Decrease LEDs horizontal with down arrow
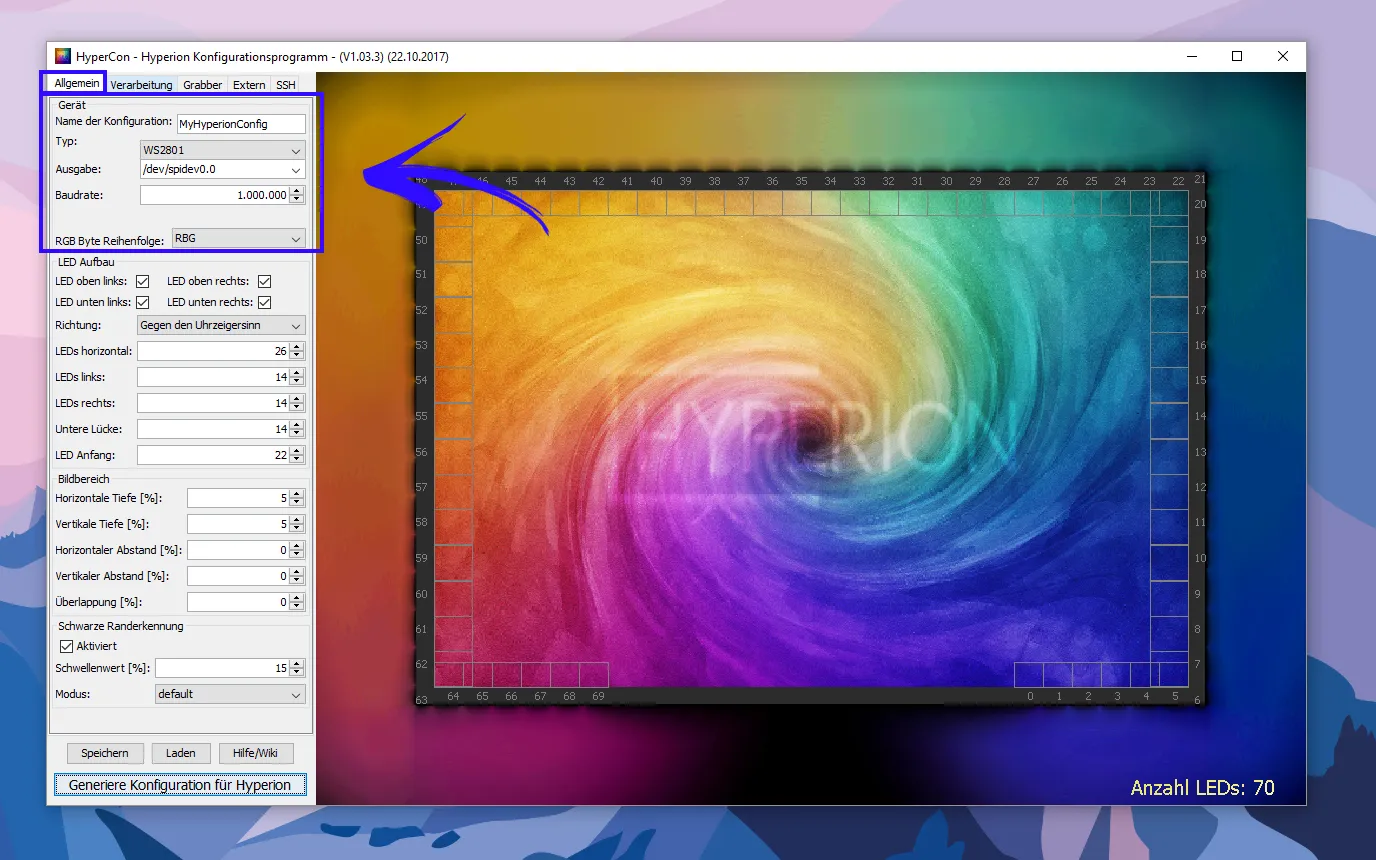Viewport: 1376px width, 860px height. pyautogui.click(x=297, y=356)
